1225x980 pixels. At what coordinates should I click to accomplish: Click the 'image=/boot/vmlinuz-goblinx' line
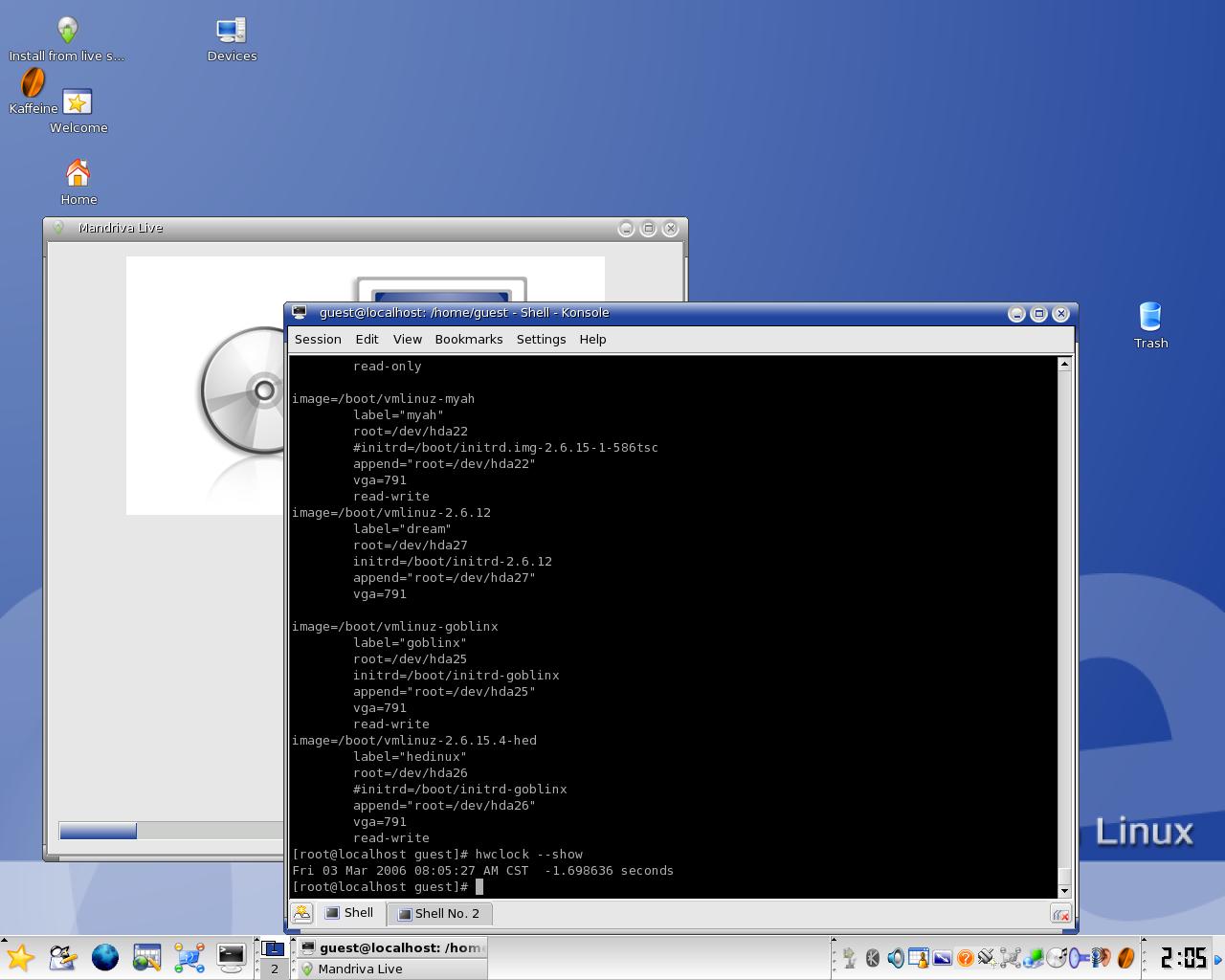(x=394, y=627)
